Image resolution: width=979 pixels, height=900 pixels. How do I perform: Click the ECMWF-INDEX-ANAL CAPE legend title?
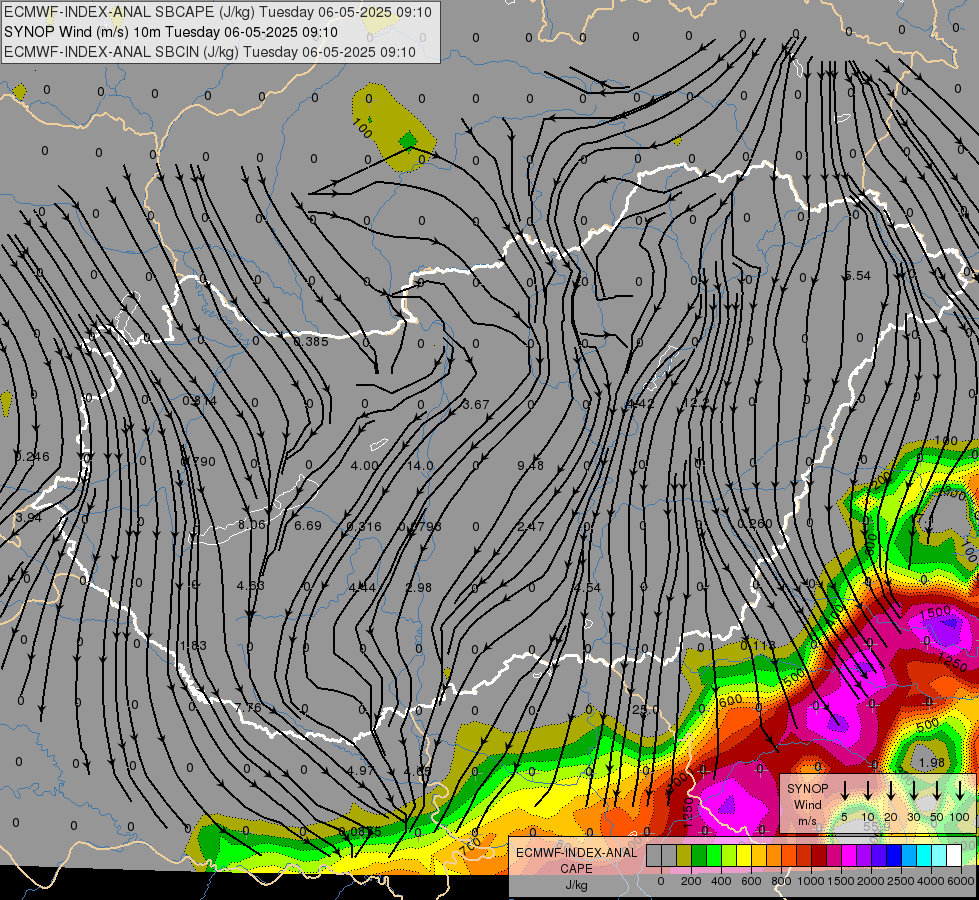click(x=576, y=860)
